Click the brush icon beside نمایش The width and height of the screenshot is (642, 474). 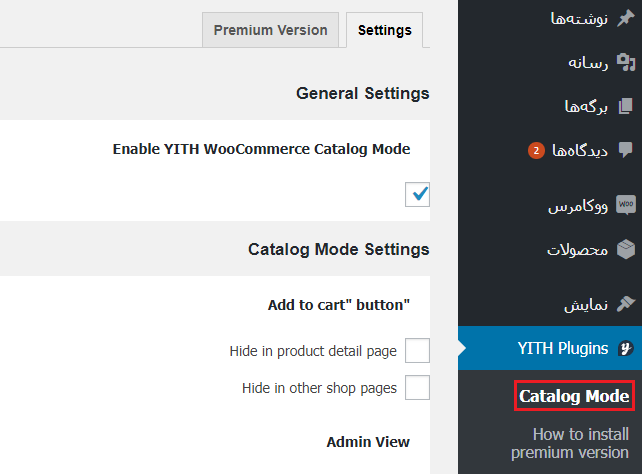pyautogui.click(x=626, y=304)
